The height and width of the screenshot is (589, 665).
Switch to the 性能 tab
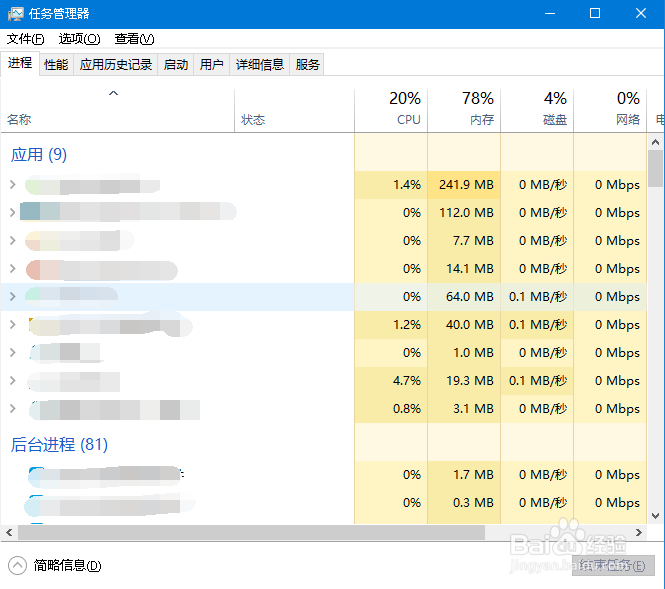click(56, 65)
